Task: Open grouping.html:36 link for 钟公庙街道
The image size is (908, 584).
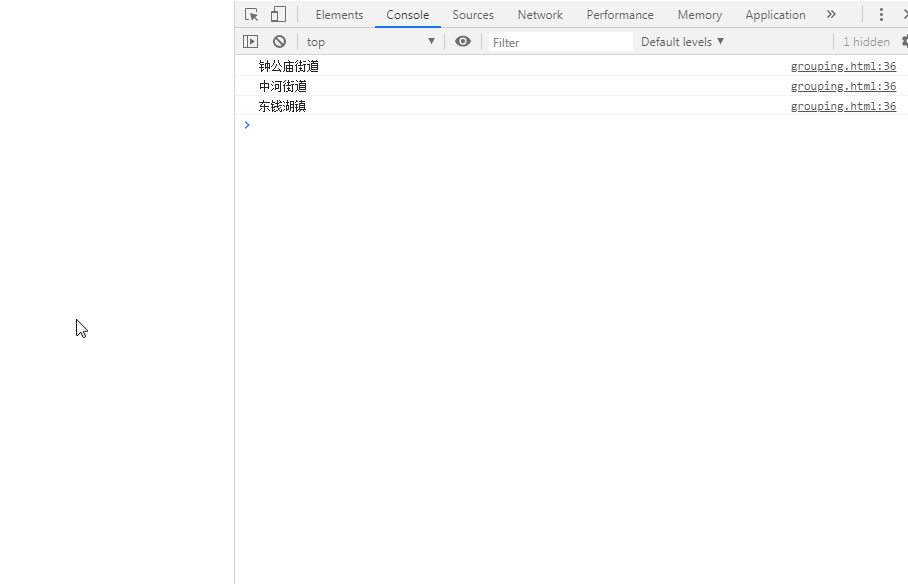Action: 843,66
